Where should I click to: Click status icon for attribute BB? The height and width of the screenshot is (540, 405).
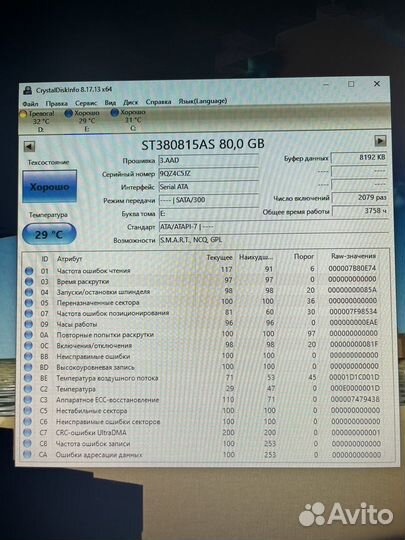point(28,356)
